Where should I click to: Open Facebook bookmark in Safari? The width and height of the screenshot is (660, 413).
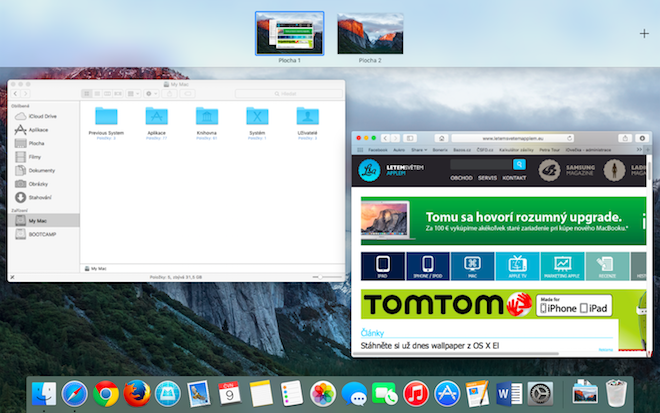point(378,150)
